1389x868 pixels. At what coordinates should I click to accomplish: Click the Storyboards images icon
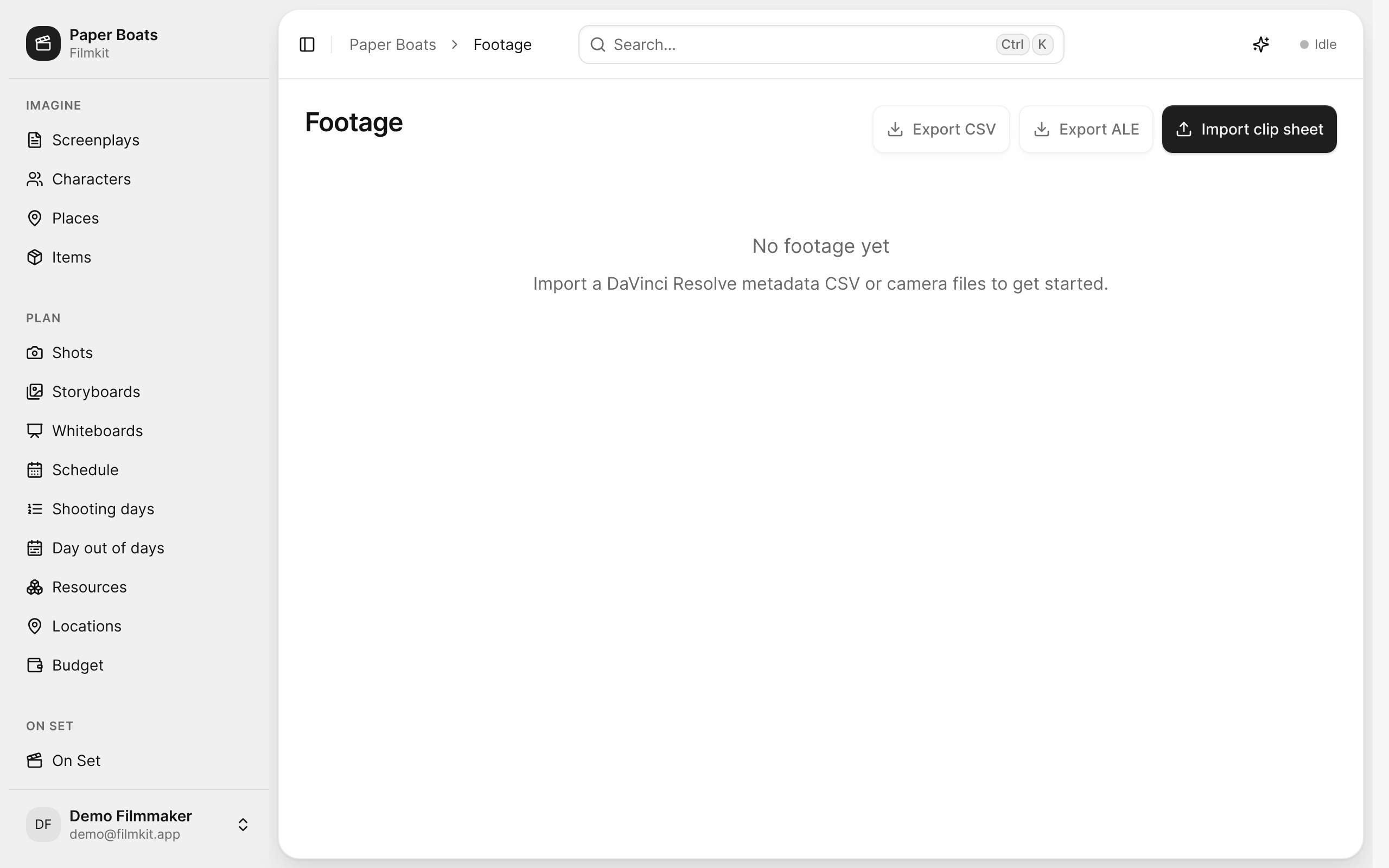click(x=34, y=392)
